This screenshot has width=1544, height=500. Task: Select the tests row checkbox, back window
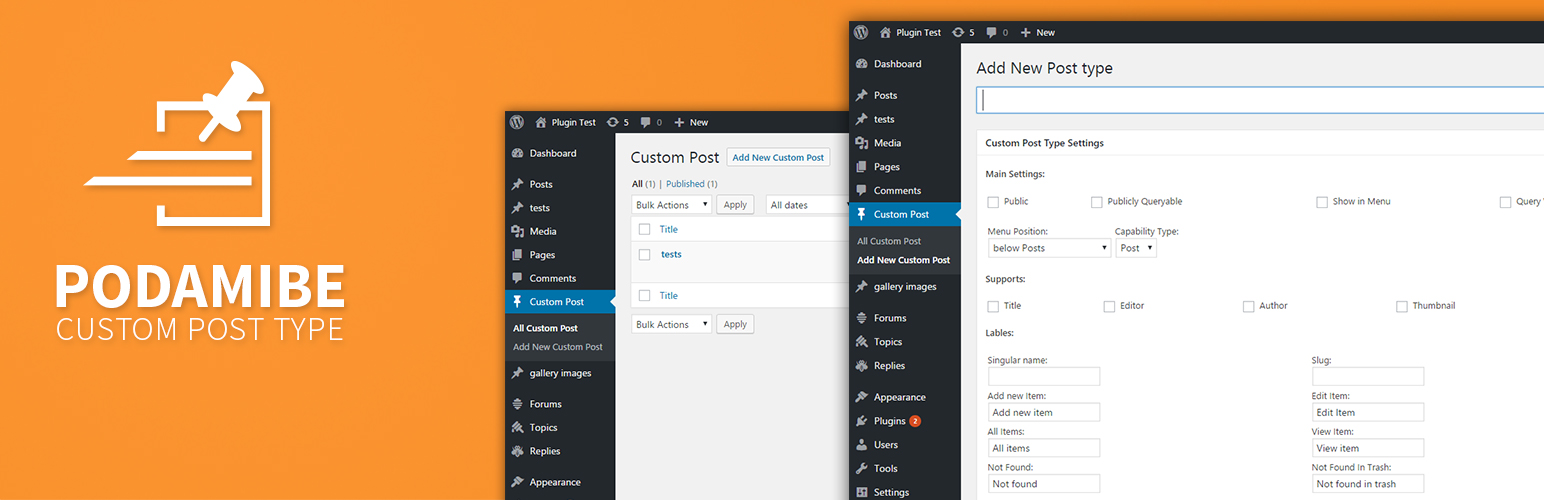[x=644, y=255]
